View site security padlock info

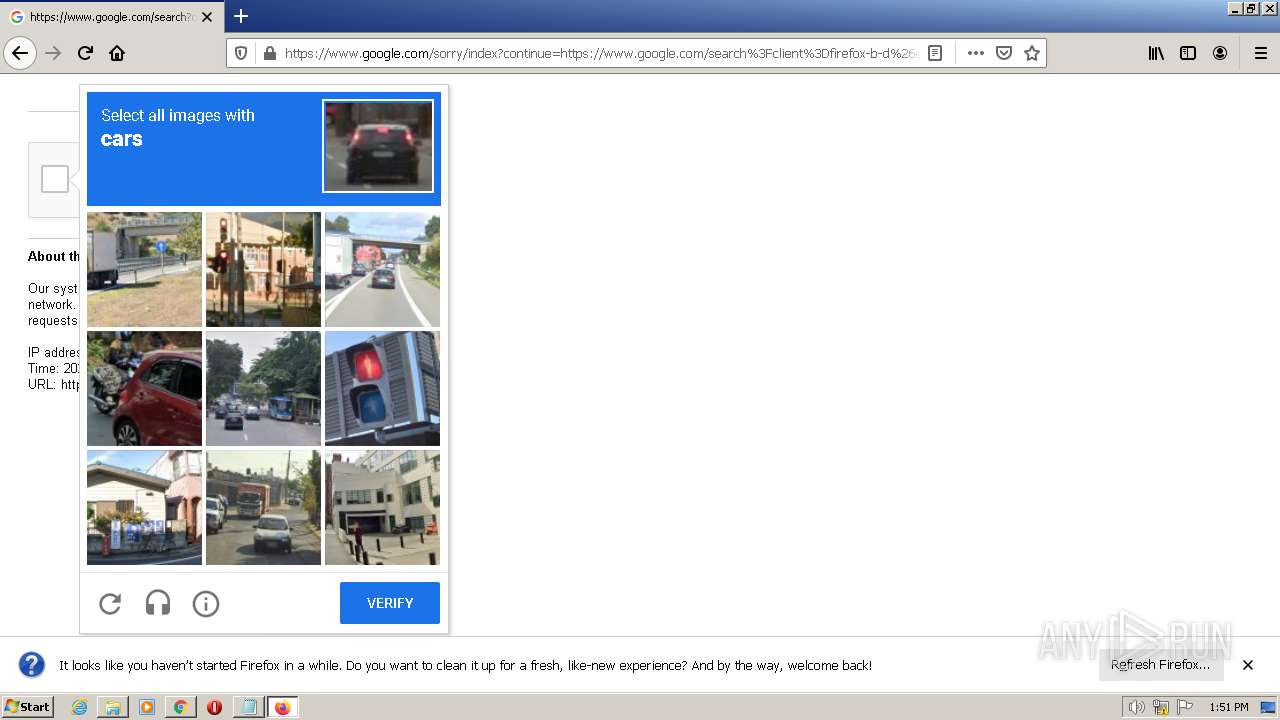click(x=269, y=53)
